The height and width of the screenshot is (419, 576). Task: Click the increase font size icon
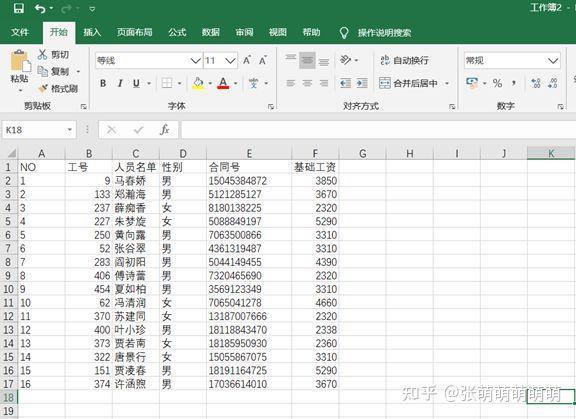point(247,60)
